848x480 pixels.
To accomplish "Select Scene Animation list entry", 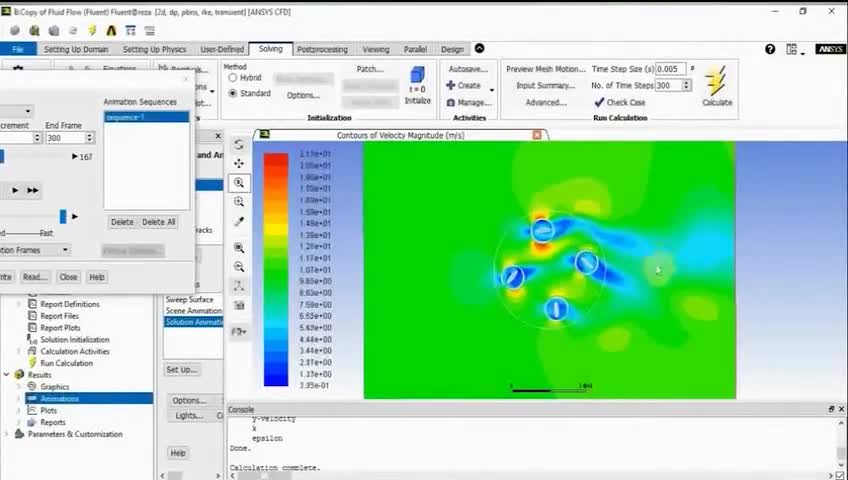I will (x=193, y=311).
